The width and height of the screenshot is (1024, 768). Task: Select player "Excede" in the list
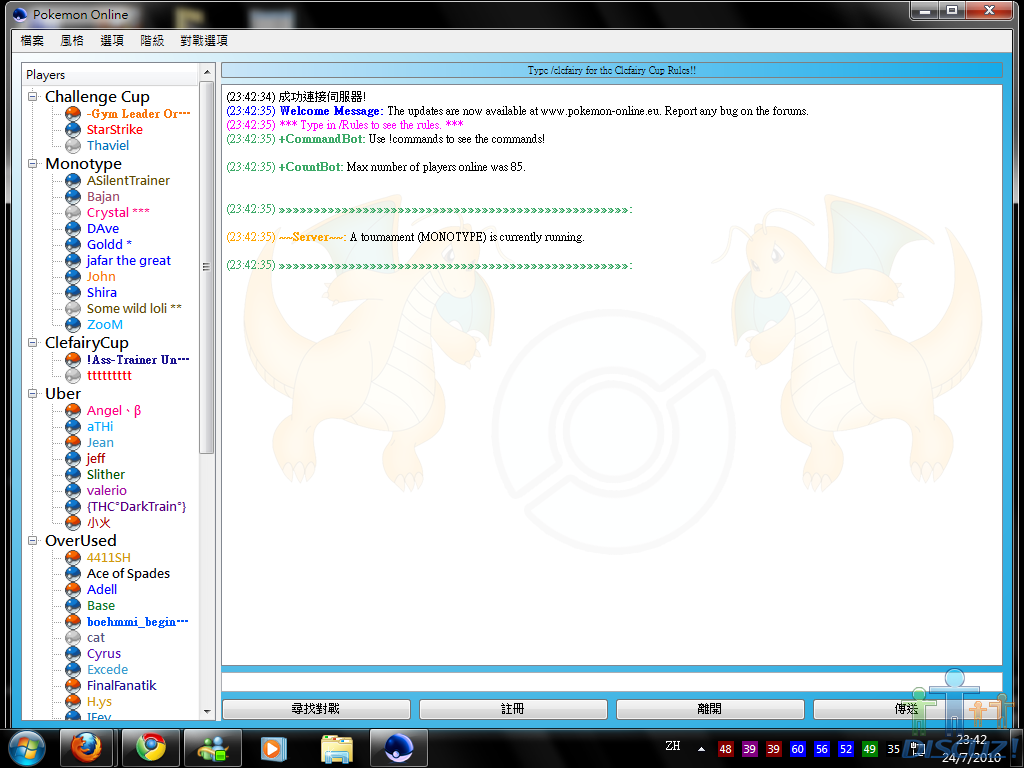click(x=107, y=669)
